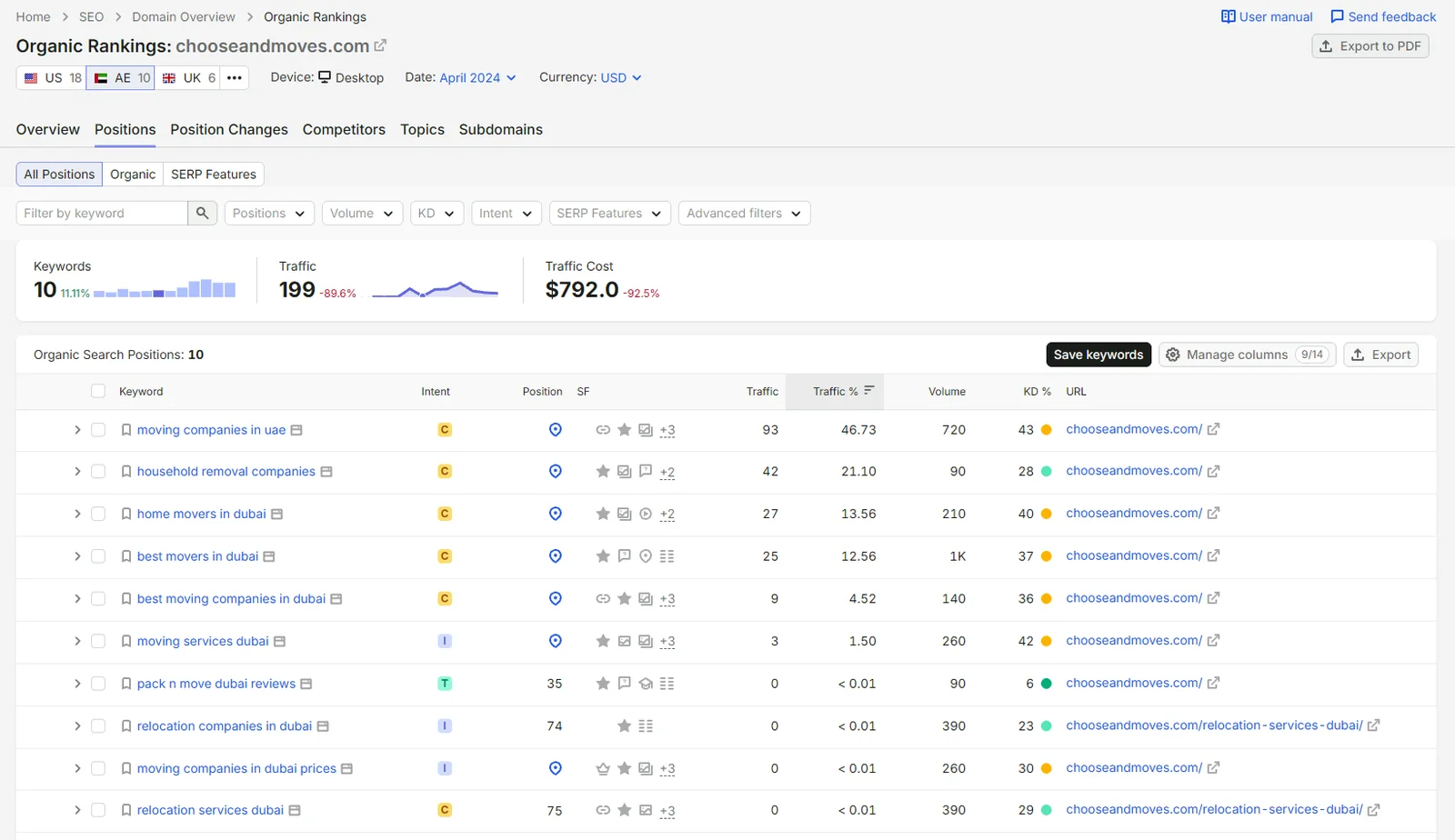This screenshot has height=840, width=1455.
Task: Open the Advanced filters dropdown
Action: (744, 213)
